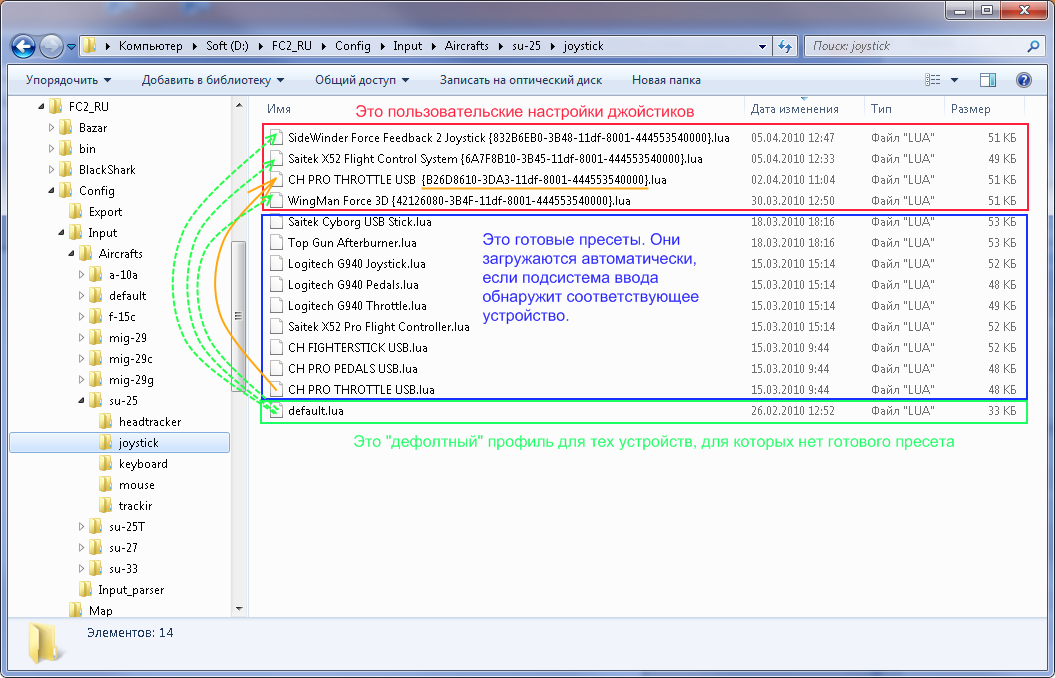
Task: Select the Aircrafts breadcrumb segment
Action: (466, 46)
